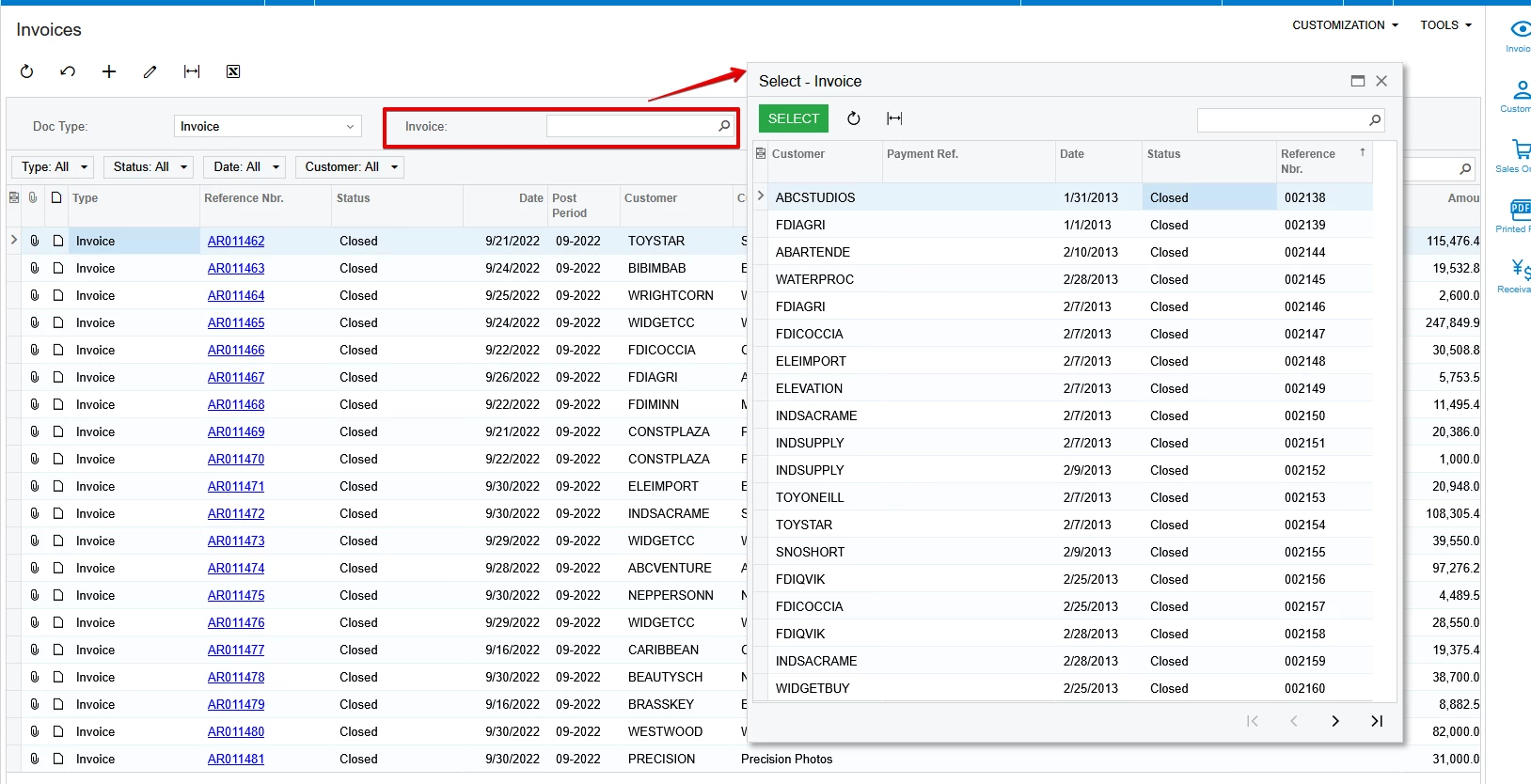Open the Type: All filter dropdown
1531x784 pixels.
[x=53, y=167]
